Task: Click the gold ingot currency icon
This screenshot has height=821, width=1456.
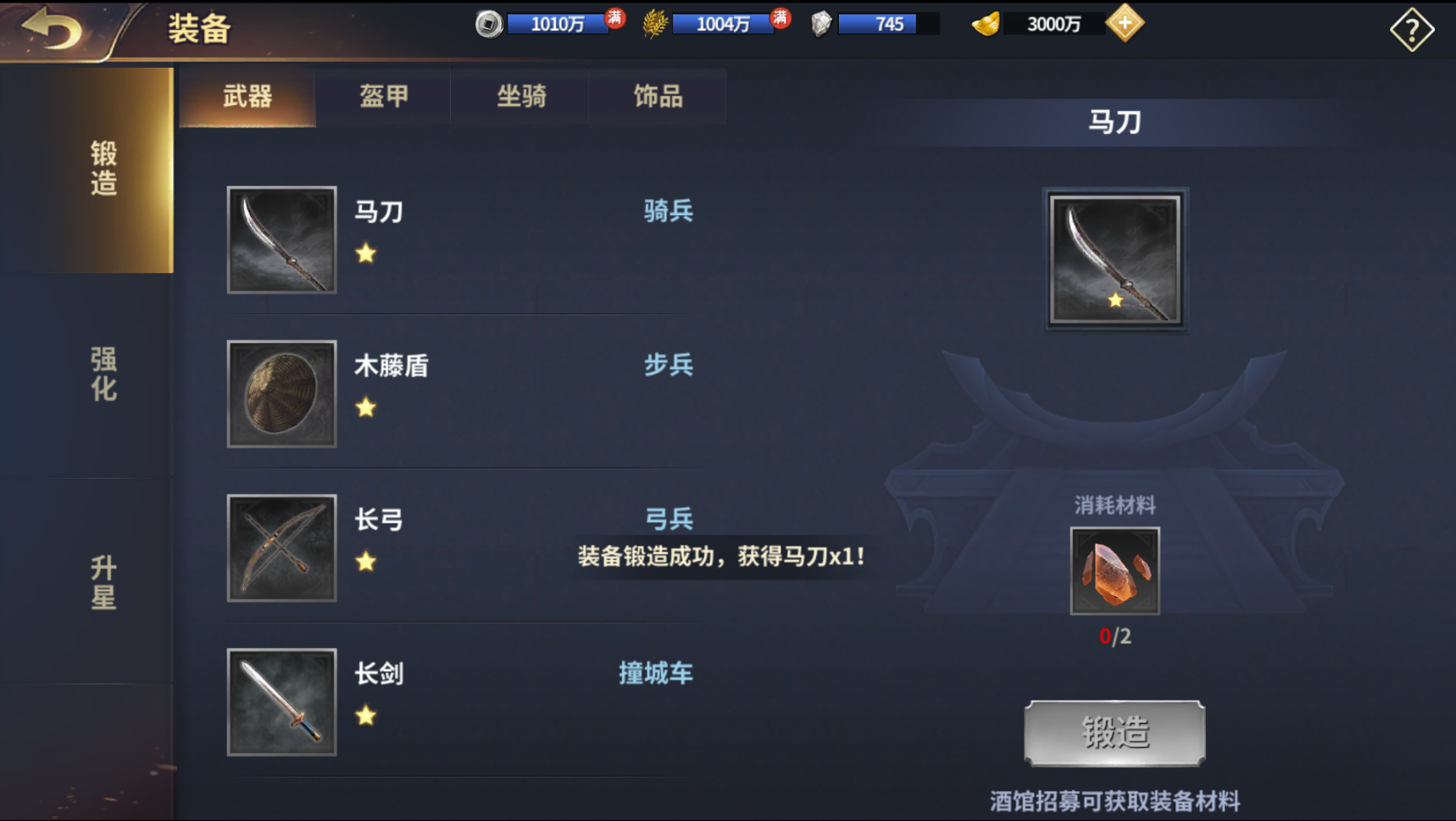Action: (986, 24)
